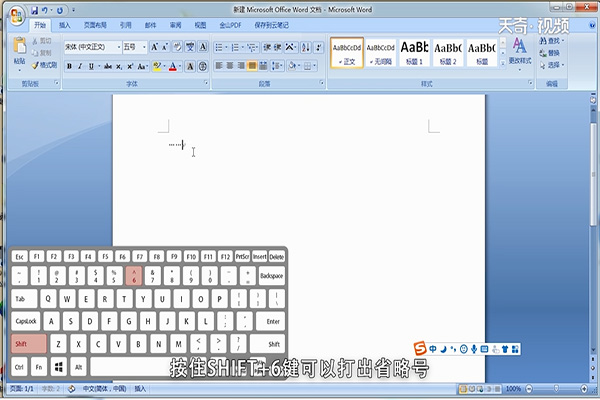Align text left
Viewport: 600px width, 400px height.
(x=219, y=66)
